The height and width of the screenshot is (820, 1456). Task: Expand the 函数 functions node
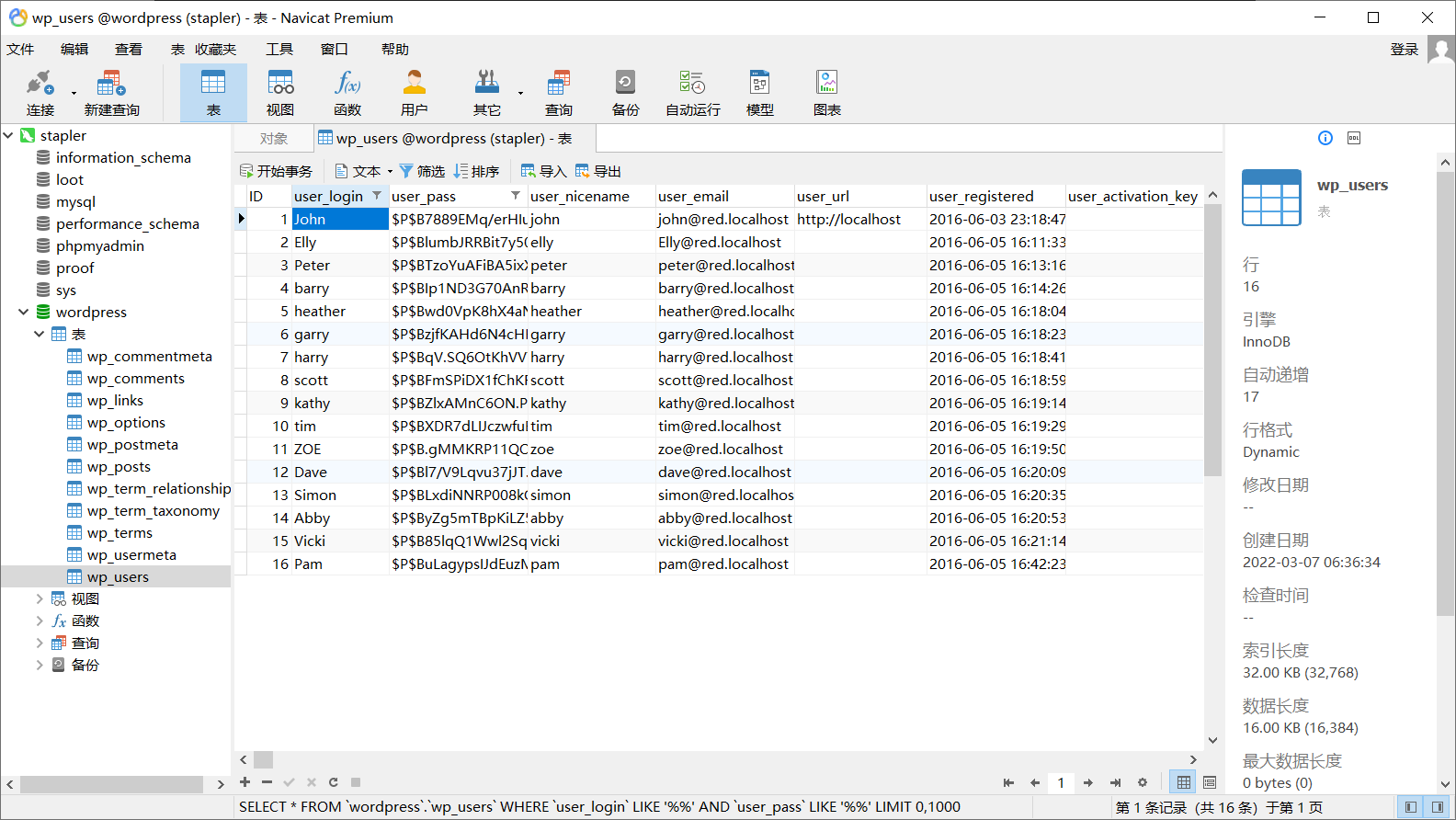(40, 621)
